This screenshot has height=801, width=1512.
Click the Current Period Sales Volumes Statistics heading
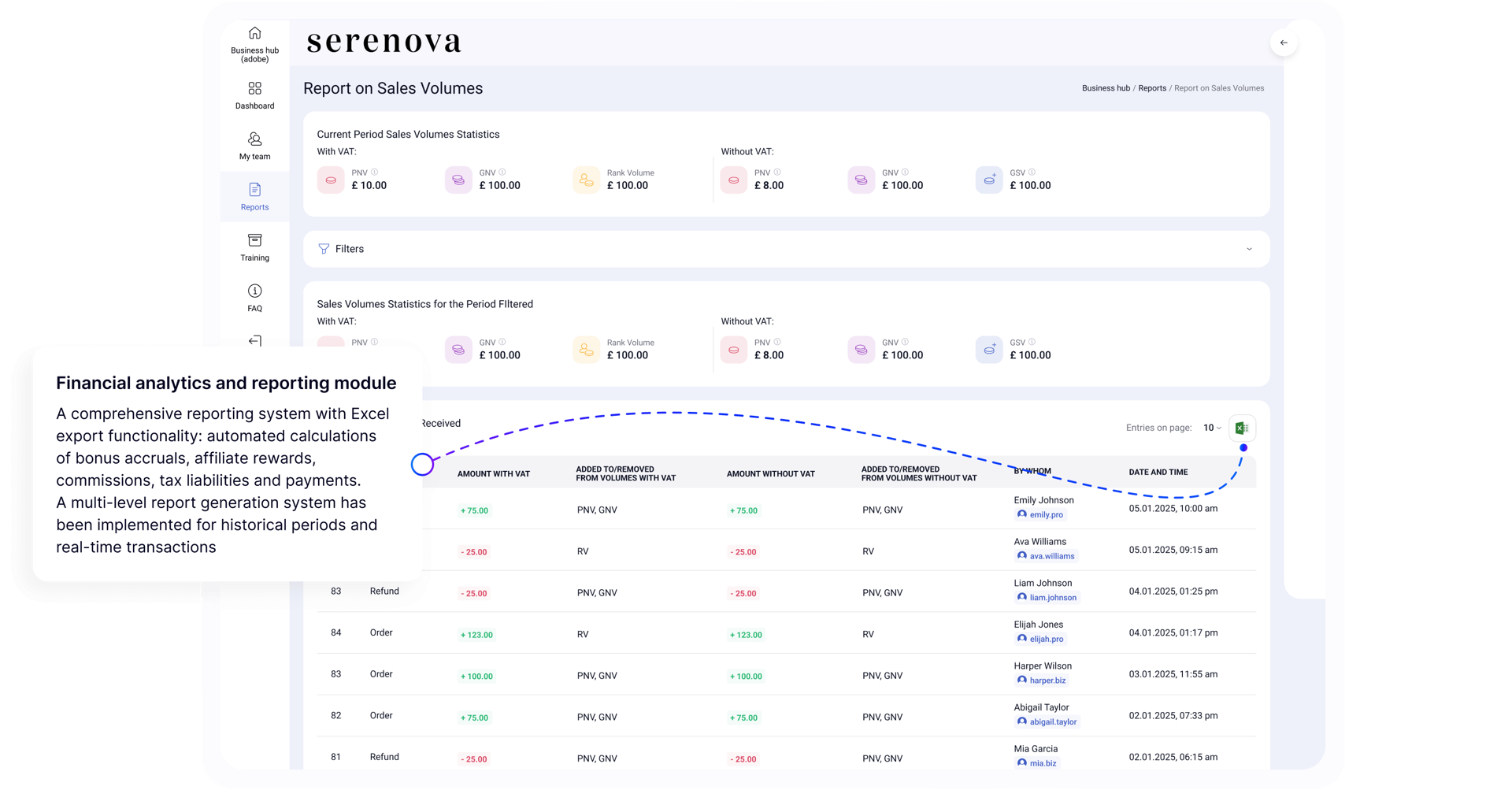(408, 135)
